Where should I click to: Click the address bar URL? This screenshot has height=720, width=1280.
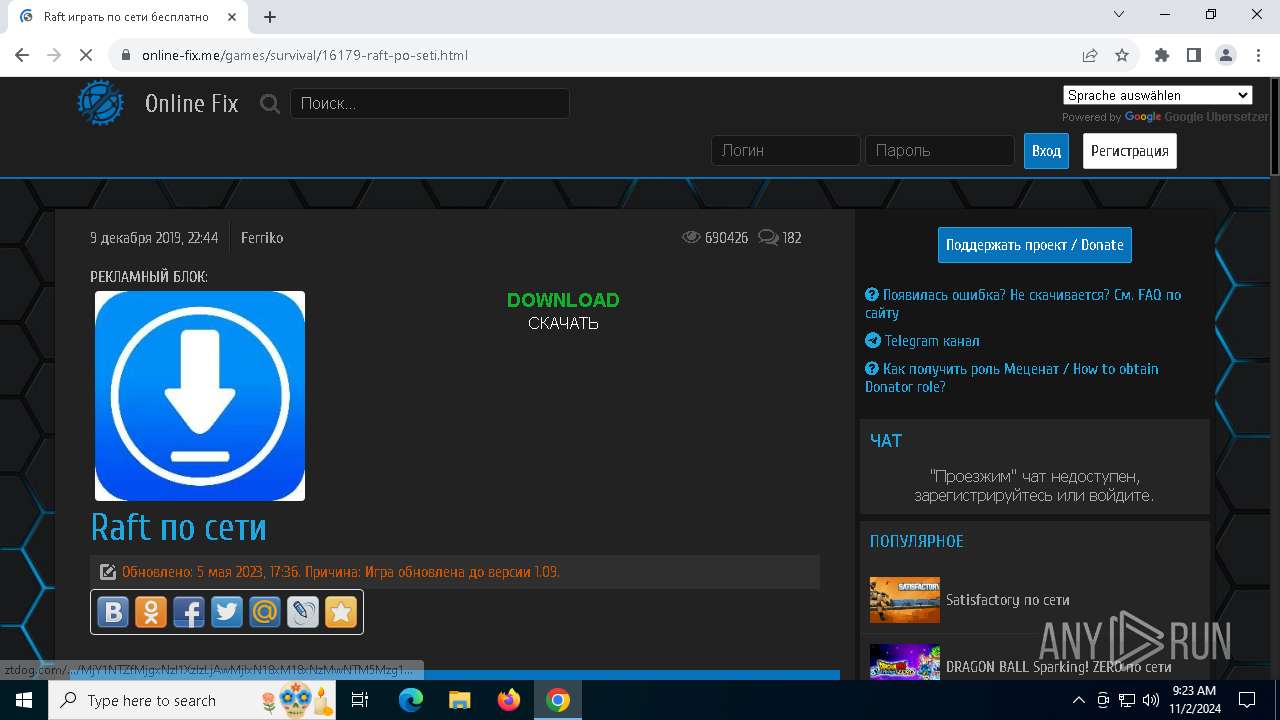(305, 55)
